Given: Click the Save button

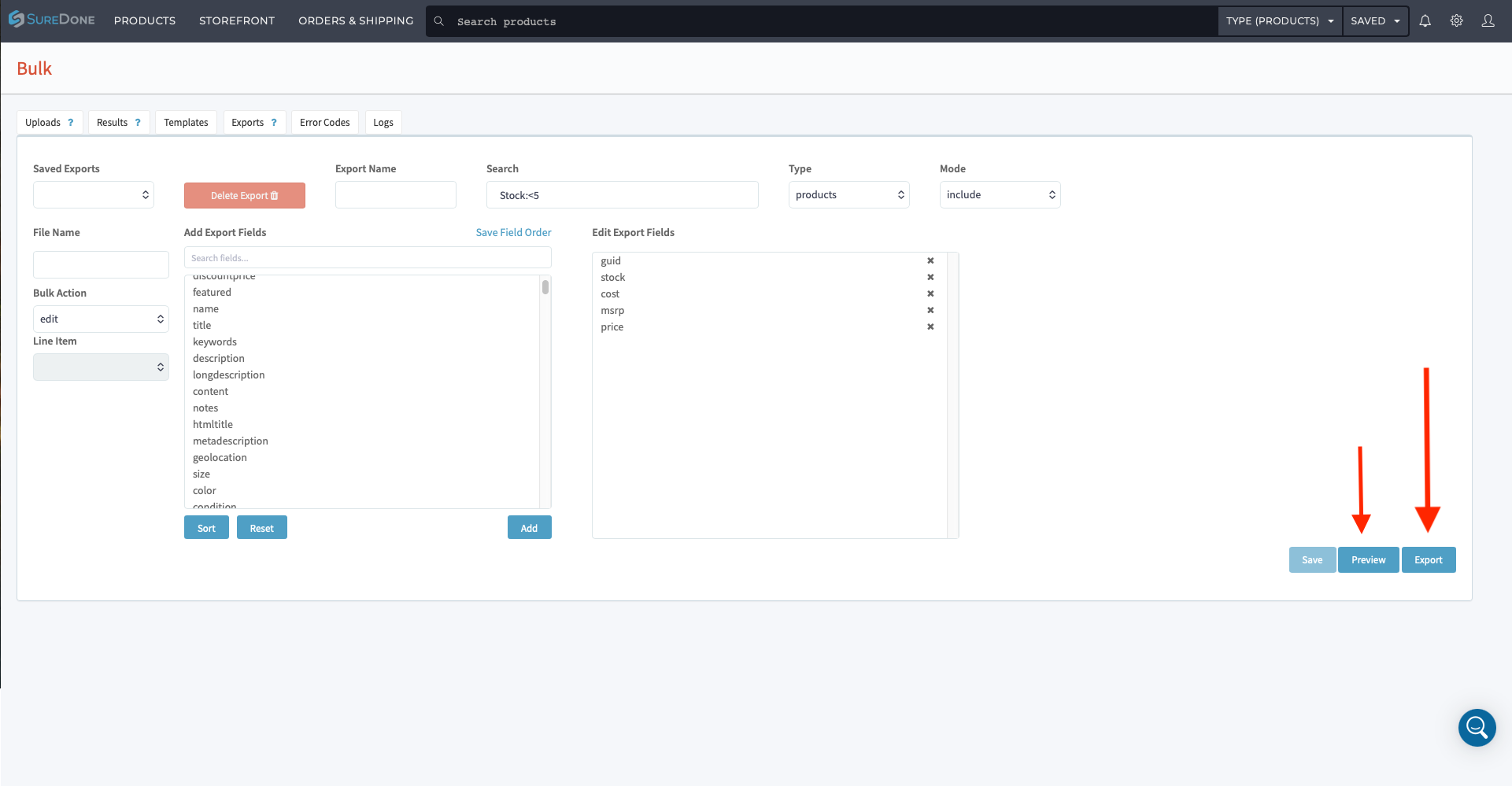Looking at the screenshot, I should 1312,560.
